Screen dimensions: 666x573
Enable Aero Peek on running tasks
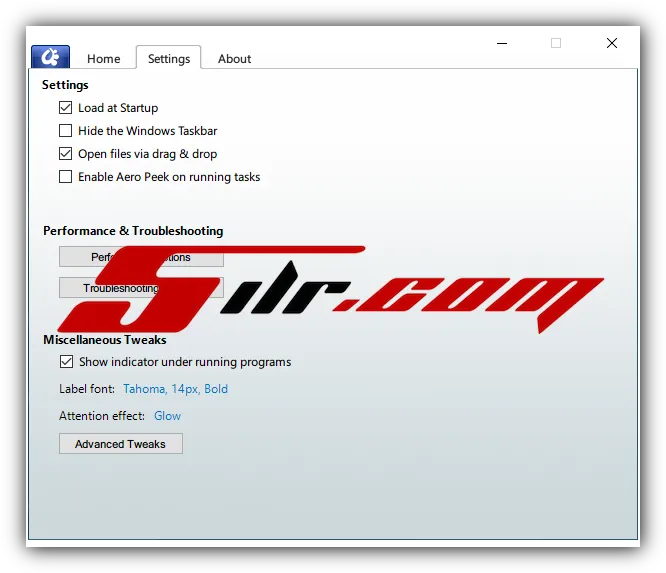coord(65,177)
